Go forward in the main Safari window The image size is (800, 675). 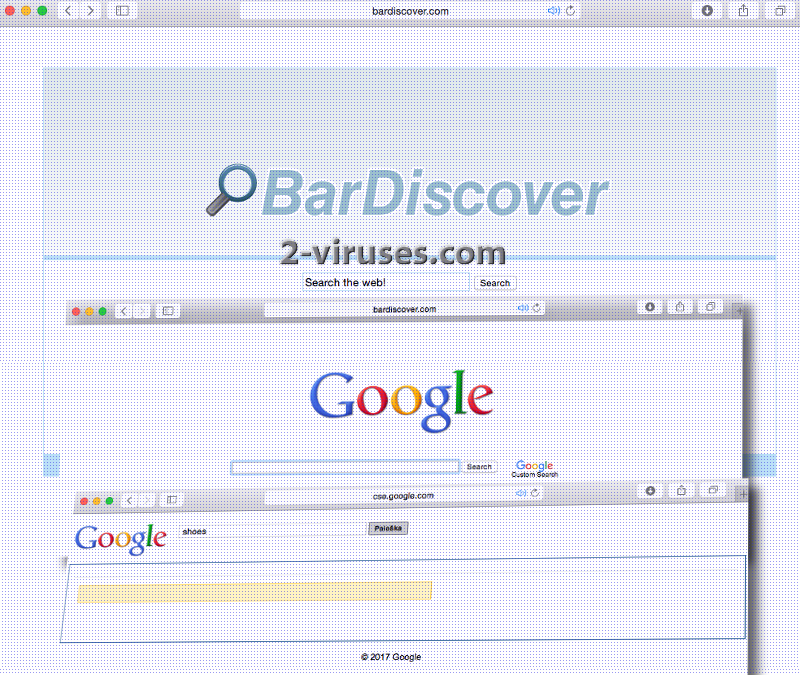coord(90,11)
